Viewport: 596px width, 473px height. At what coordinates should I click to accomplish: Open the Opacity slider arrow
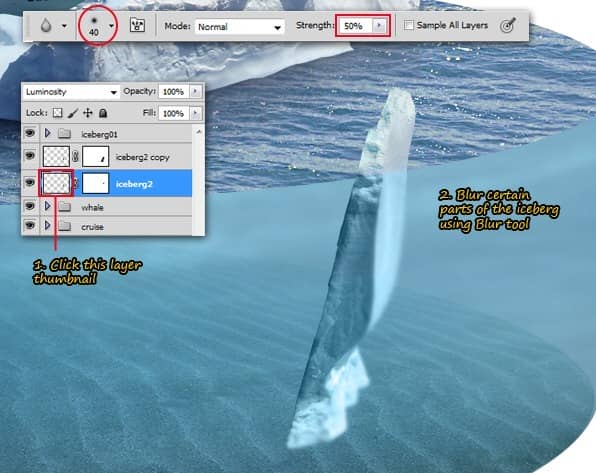pyautogui.click(x=195, y=92)
